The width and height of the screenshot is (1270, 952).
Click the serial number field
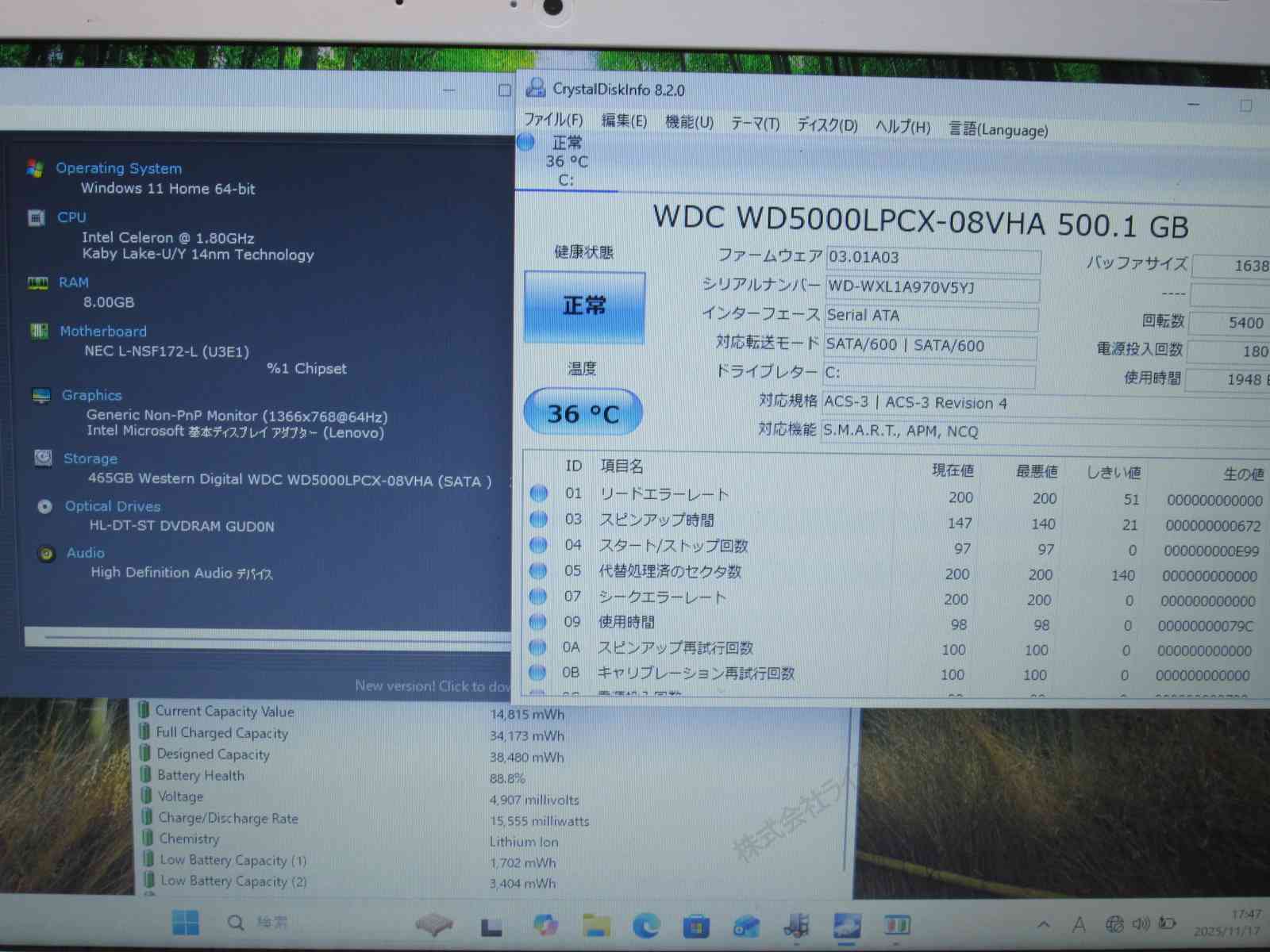point(932,287)
